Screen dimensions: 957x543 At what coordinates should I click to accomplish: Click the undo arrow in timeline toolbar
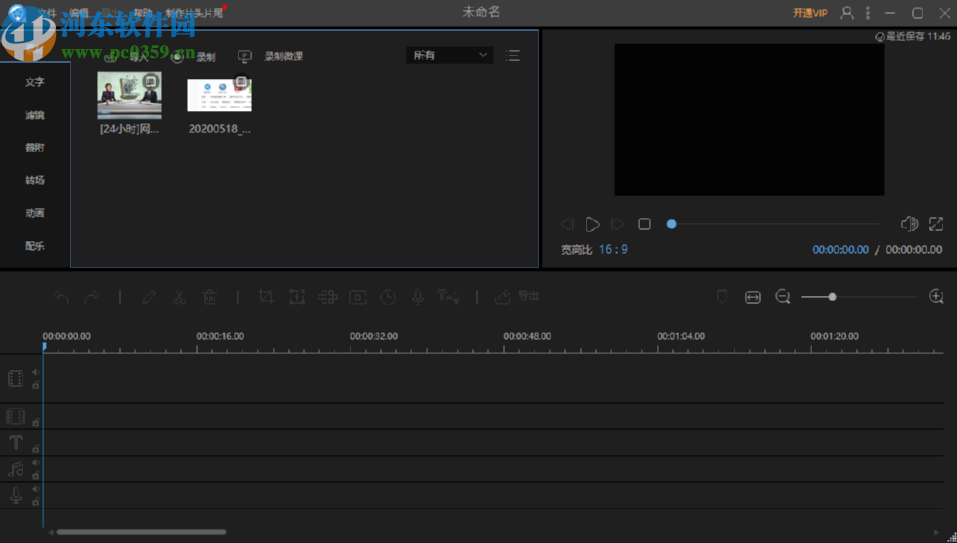pyautogui.click(x=62, y=297)
